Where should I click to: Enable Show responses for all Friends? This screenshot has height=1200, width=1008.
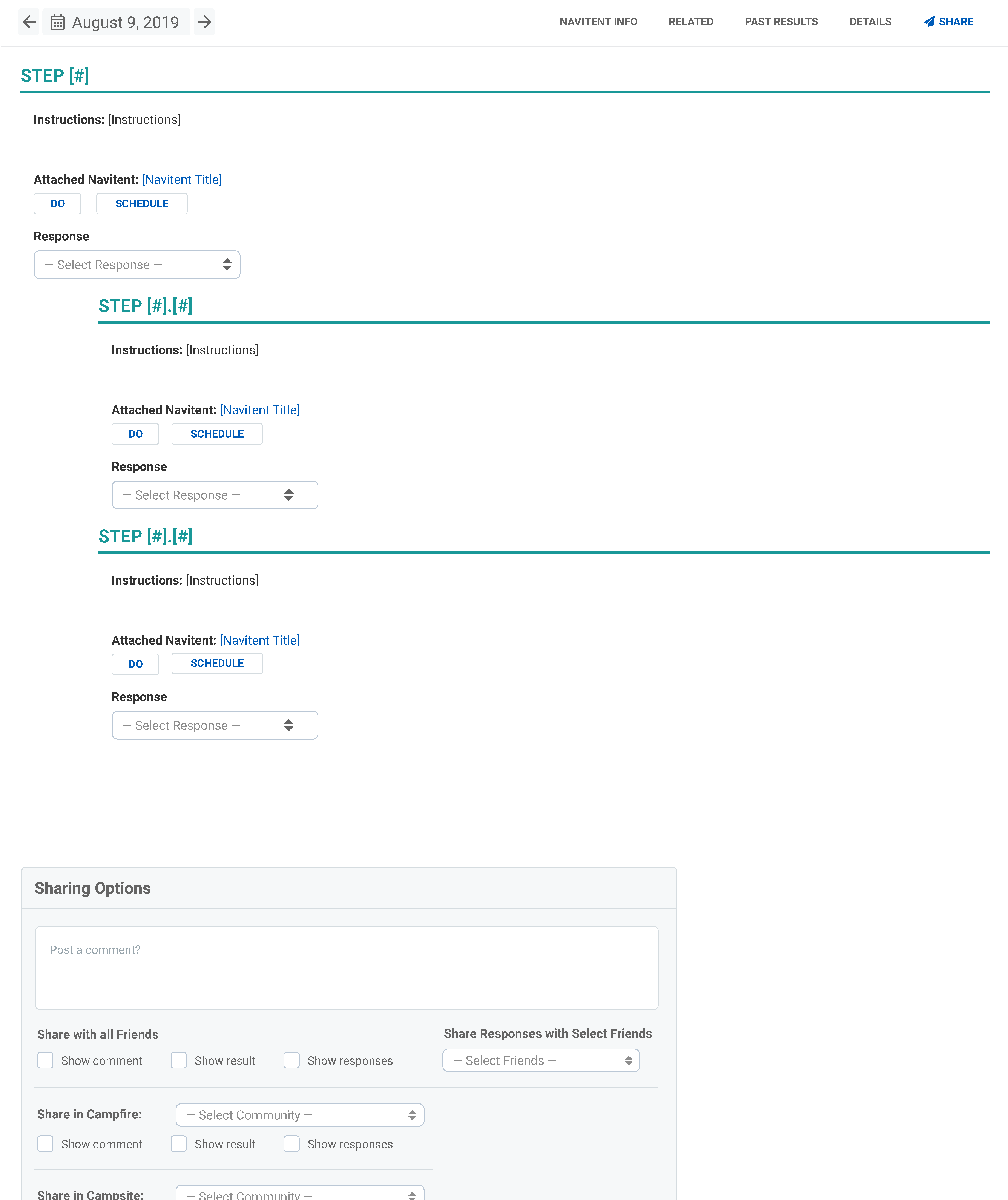tap(292, 1060)
